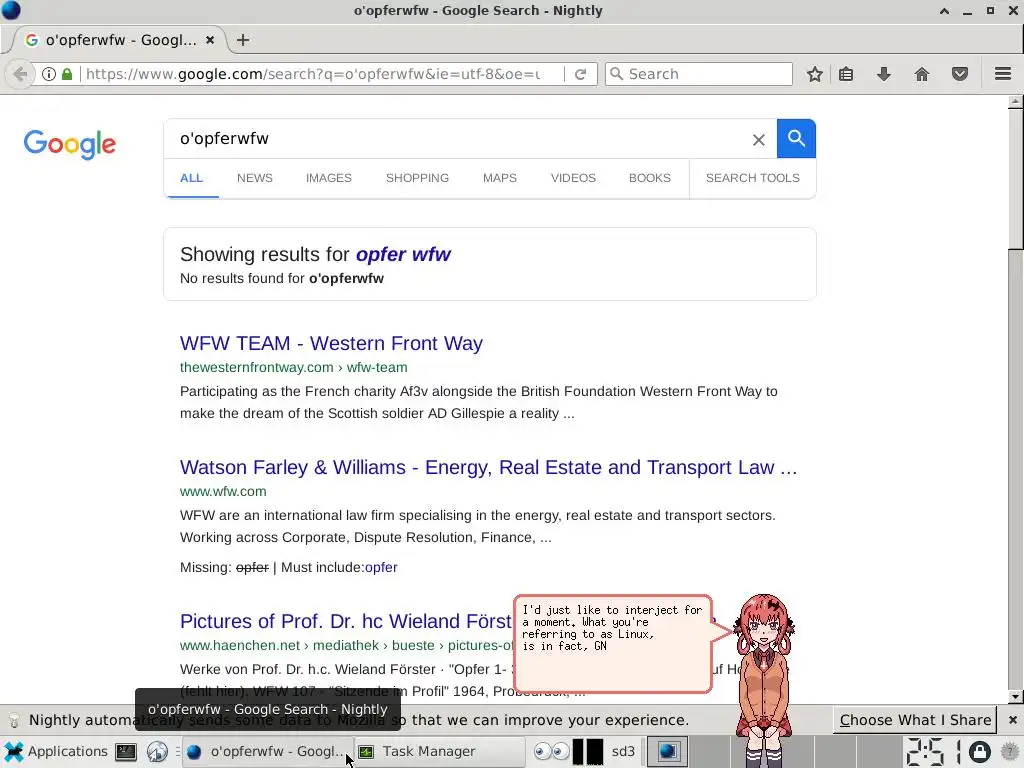1024x768 pixels.
Task: Click the blue Google search magnifier button
Action: point(796,138)
